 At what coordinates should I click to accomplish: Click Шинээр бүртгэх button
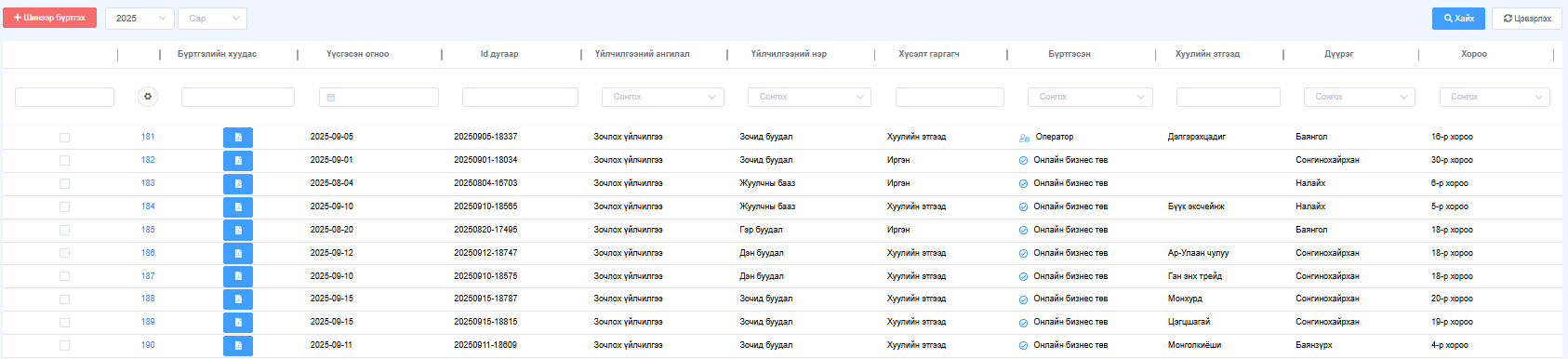(x=49, y=18)
